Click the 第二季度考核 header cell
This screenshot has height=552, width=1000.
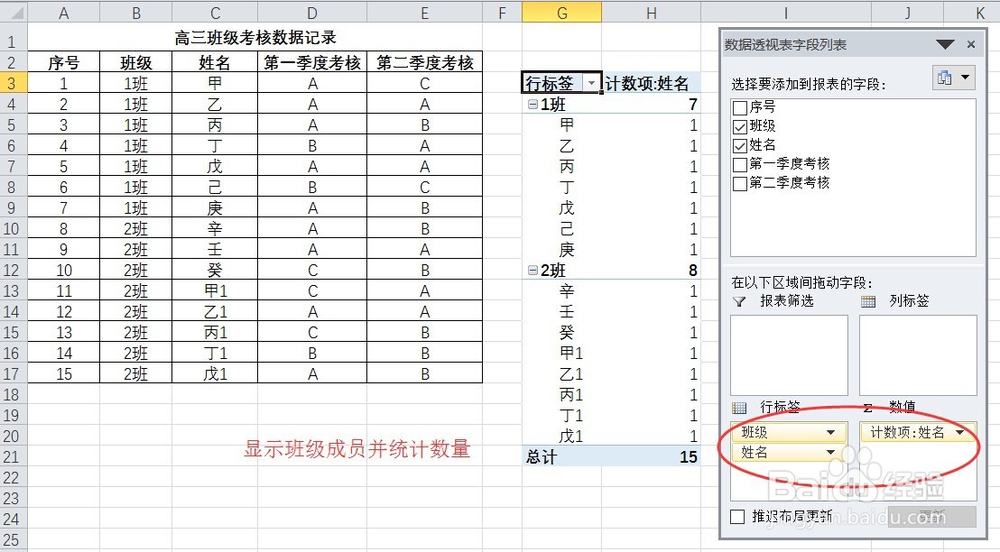[425, 62]
